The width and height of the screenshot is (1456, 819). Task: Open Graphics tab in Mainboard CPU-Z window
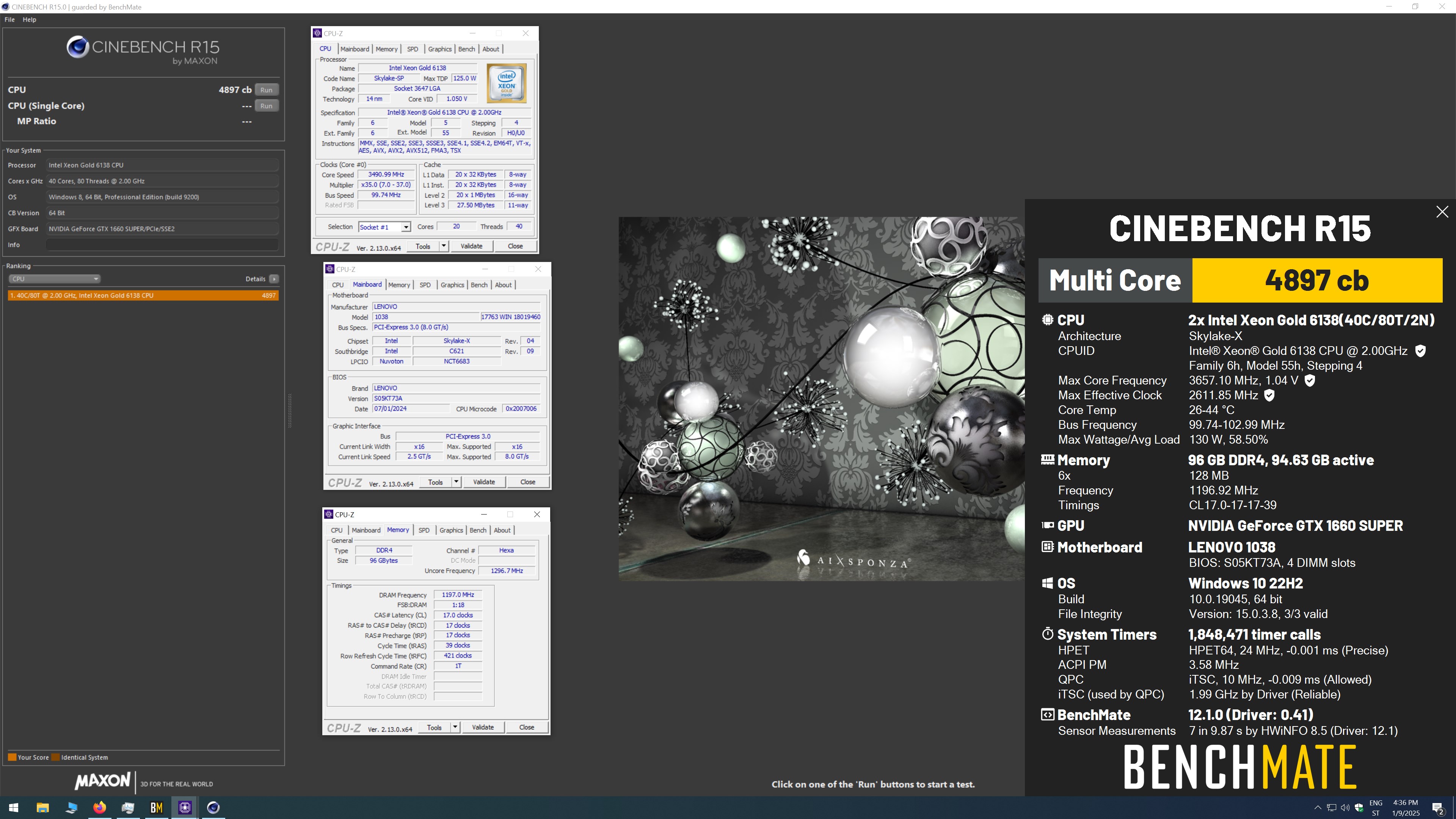[x=452, y=285]
